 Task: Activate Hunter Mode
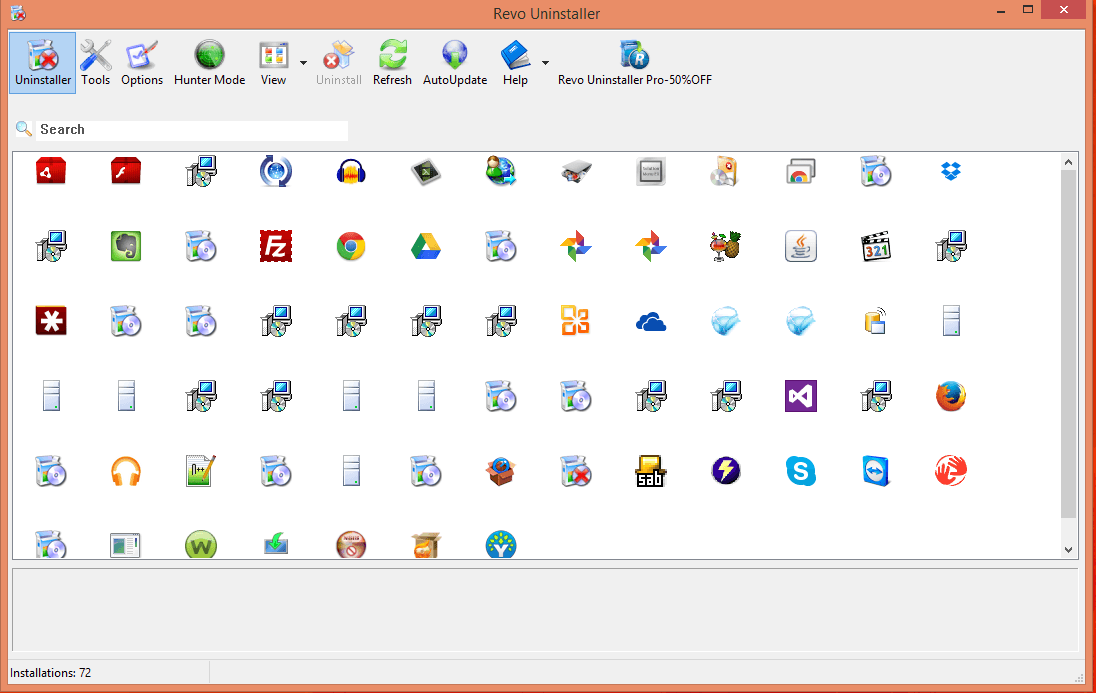coord(210,63)
